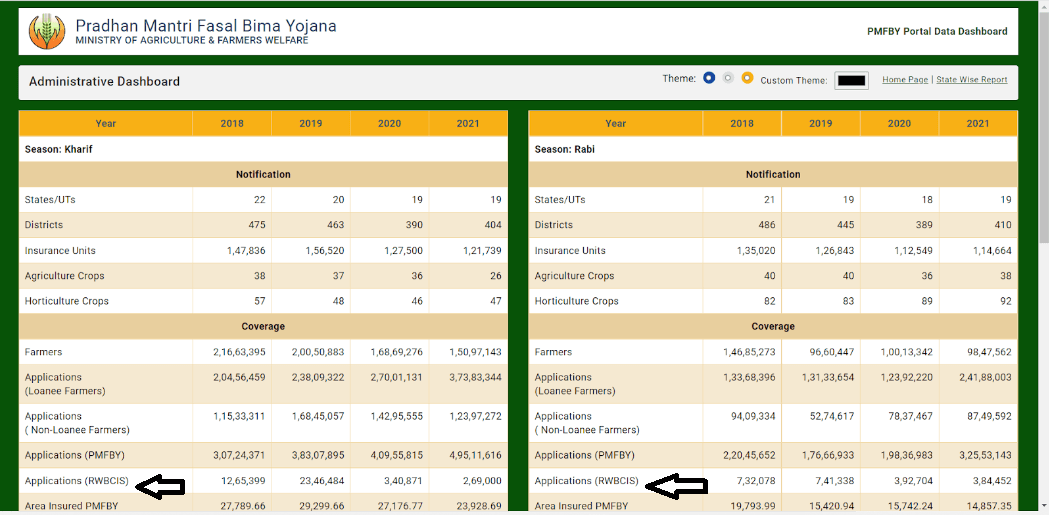
Task: Click Rabi loanee applications value 2,41,88,003
Action: click(985, 377)
